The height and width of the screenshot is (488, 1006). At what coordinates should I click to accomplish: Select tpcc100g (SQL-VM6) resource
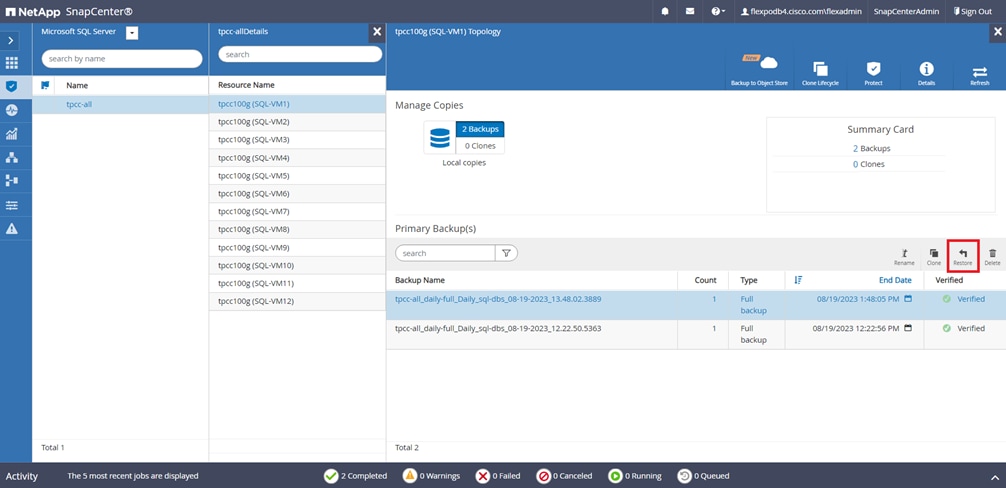[297, 193]
